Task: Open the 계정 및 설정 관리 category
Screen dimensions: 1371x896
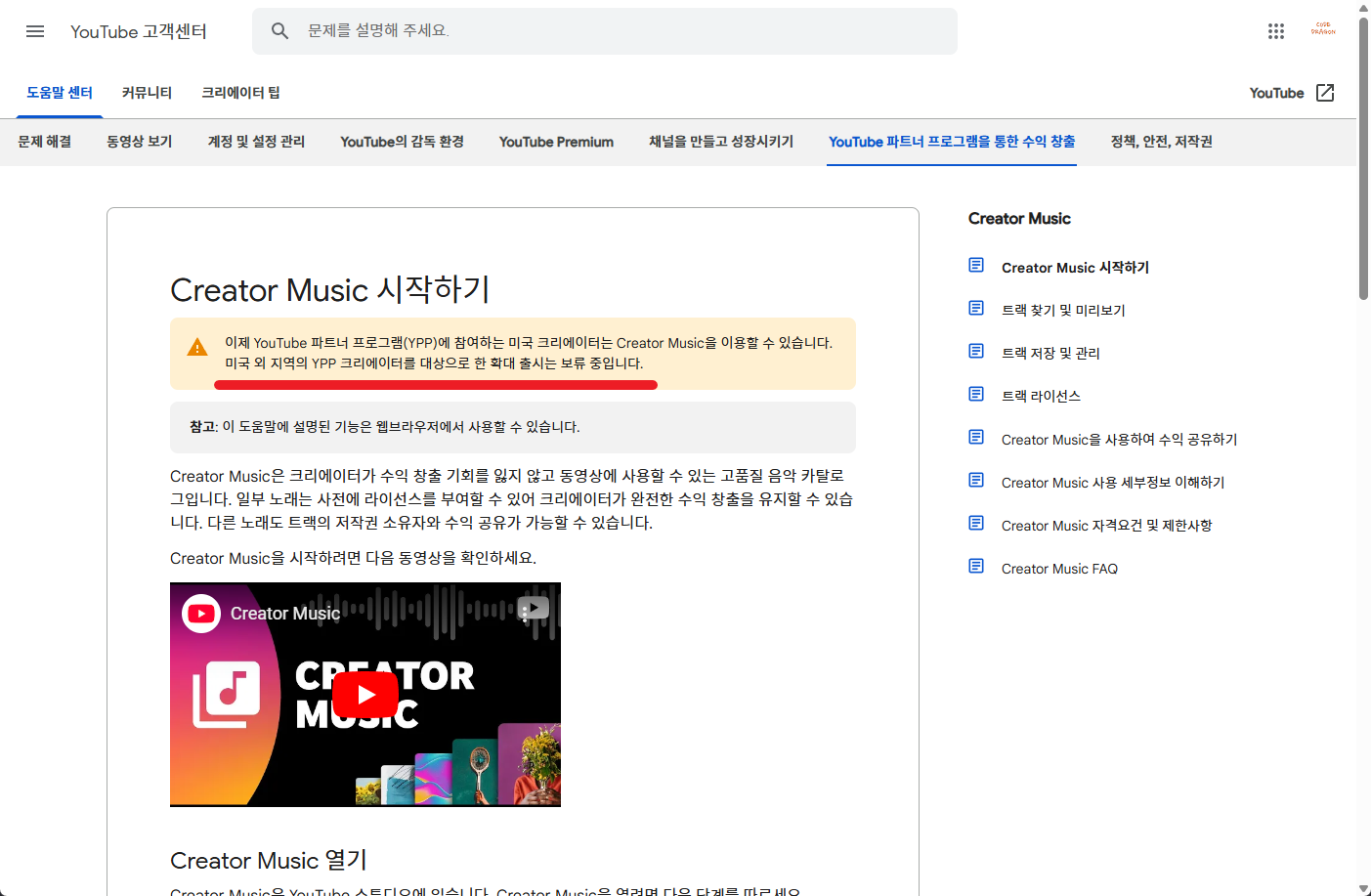Action: coord(256,142)
